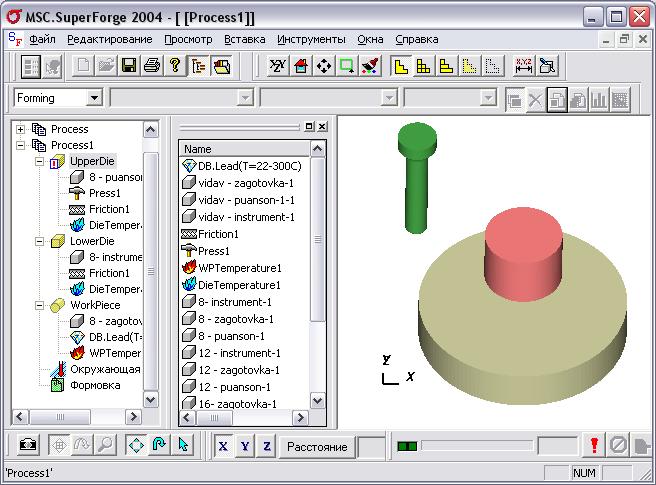
Task: Click the New document icon
Action: [83, 66]
